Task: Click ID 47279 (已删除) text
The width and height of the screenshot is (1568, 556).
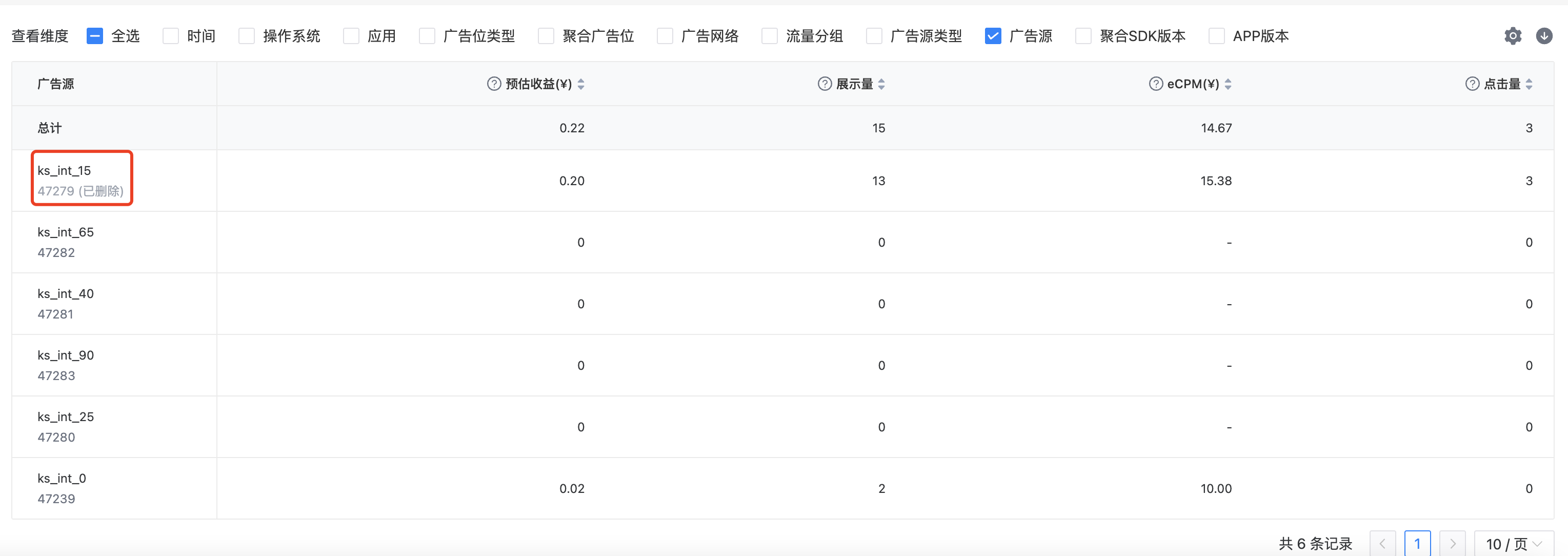Action: tap(81, 191)
